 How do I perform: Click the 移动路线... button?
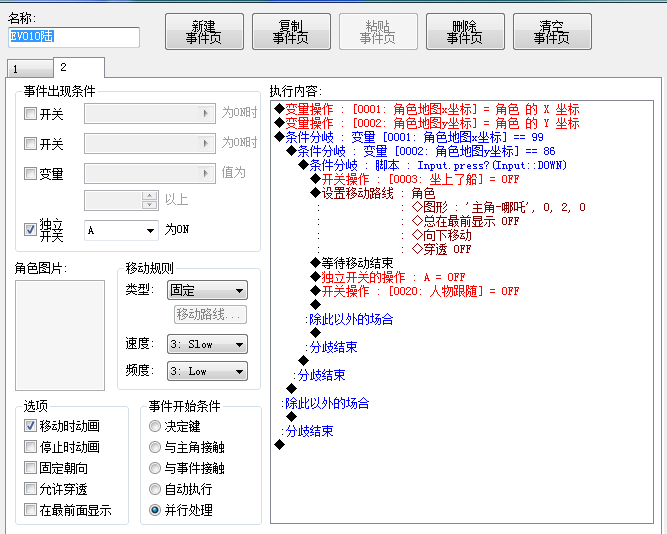[x=210, y=314]
